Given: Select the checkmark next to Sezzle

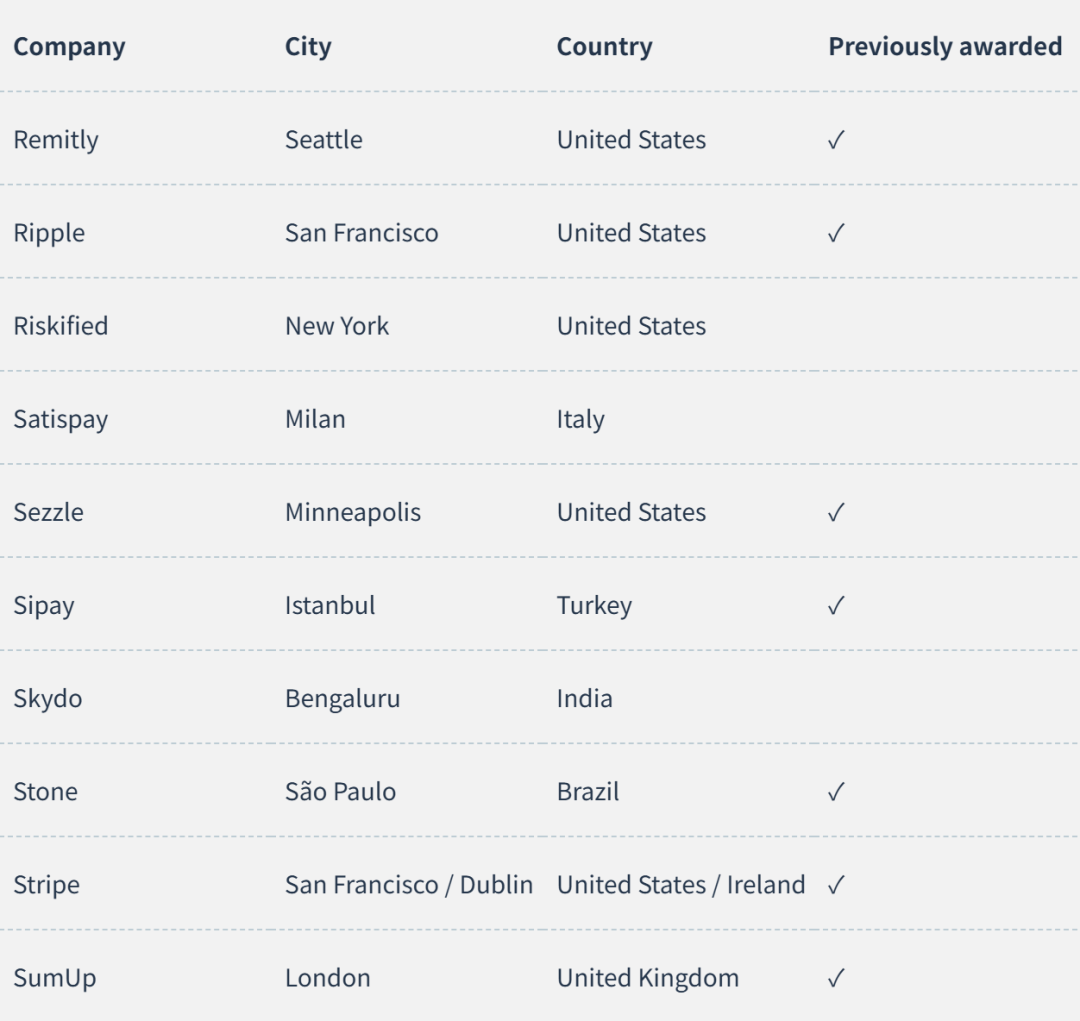Looking at the screenshot, I should pos(835,513).
